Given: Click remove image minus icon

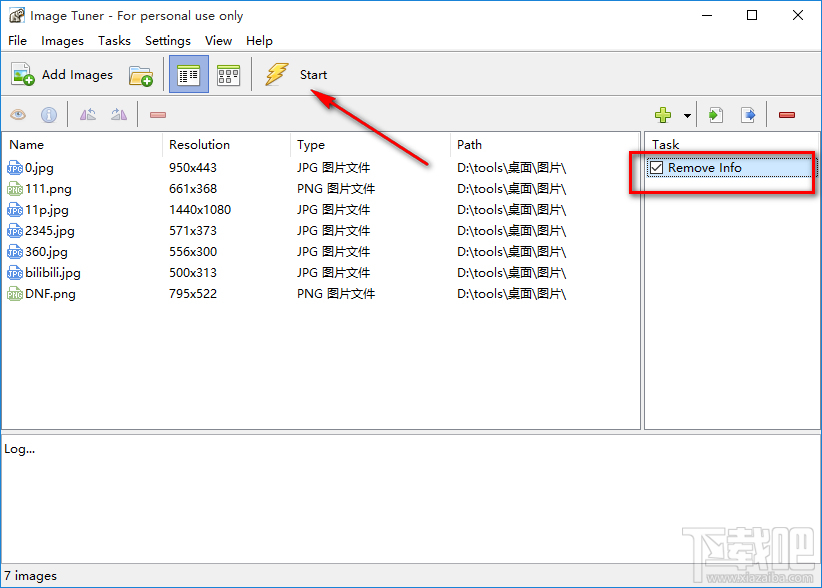Looking at the screenshot, I should 158,115.
